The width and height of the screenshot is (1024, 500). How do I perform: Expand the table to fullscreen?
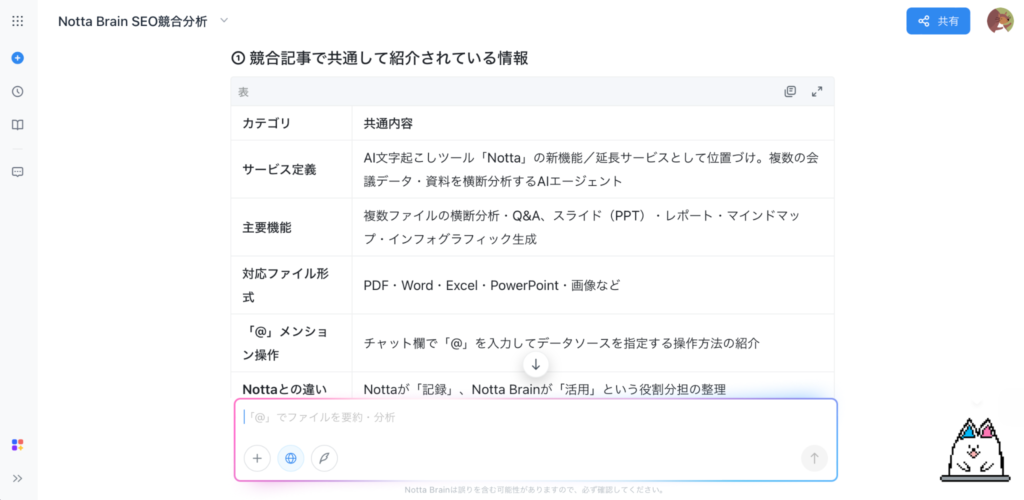[816, 91]
